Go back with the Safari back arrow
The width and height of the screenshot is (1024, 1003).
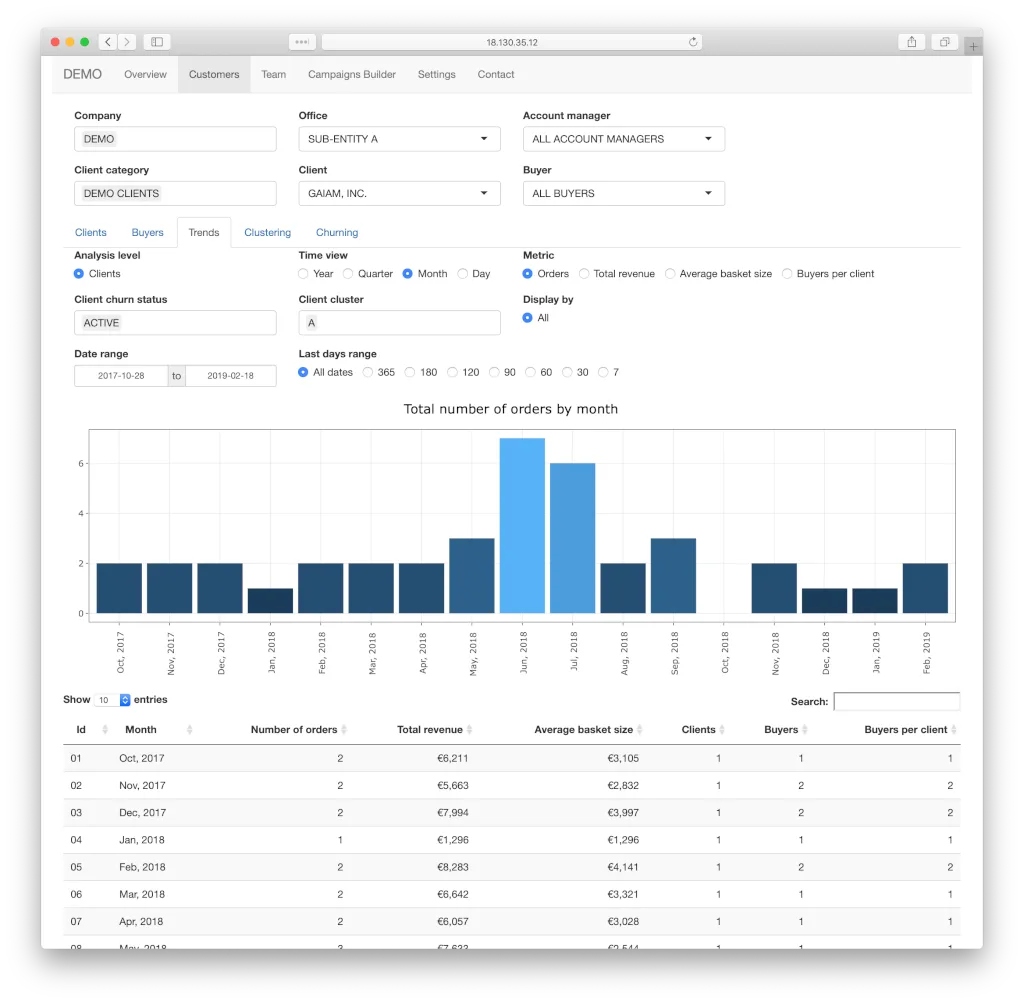pos(108,42)
